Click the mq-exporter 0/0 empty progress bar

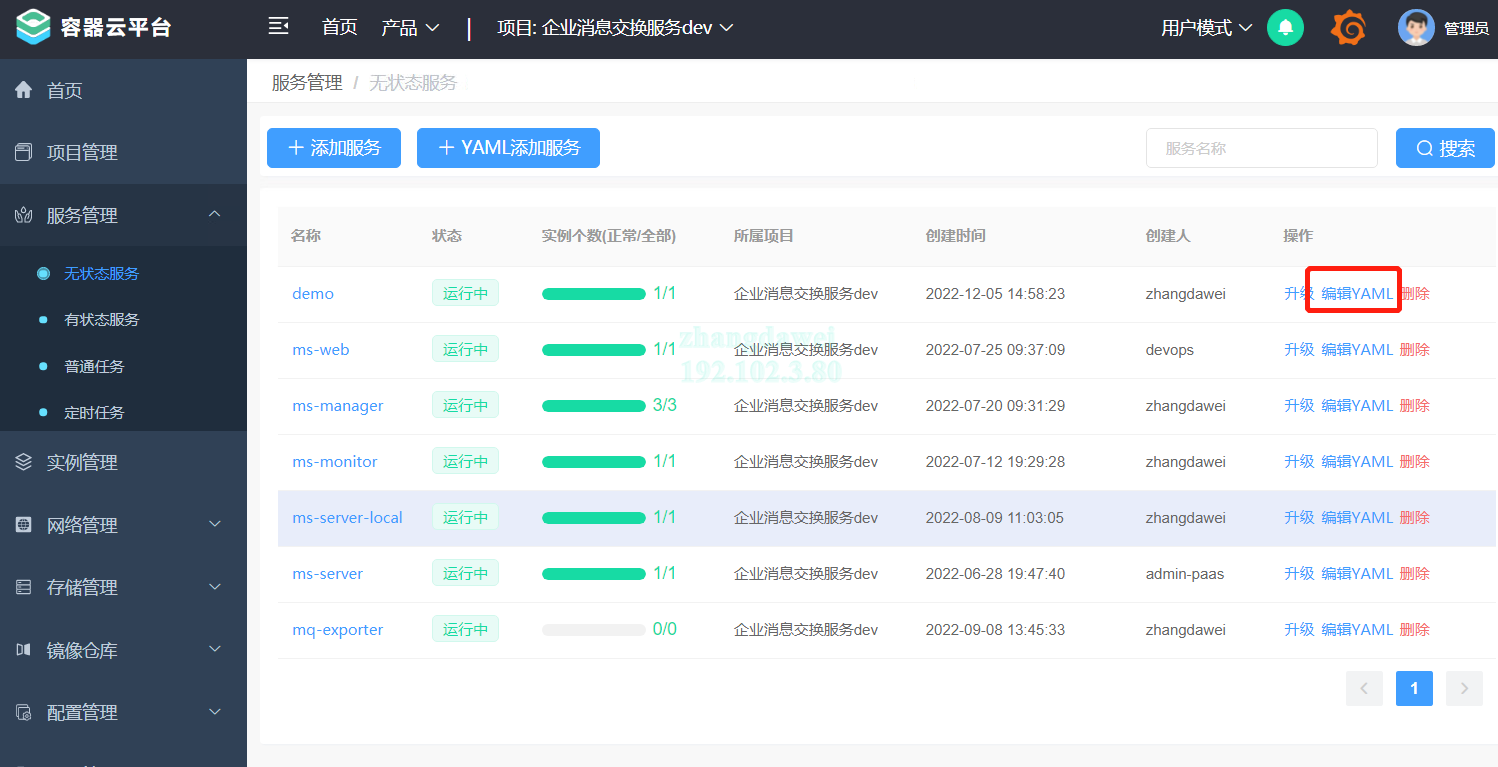(x=594, y=630)
